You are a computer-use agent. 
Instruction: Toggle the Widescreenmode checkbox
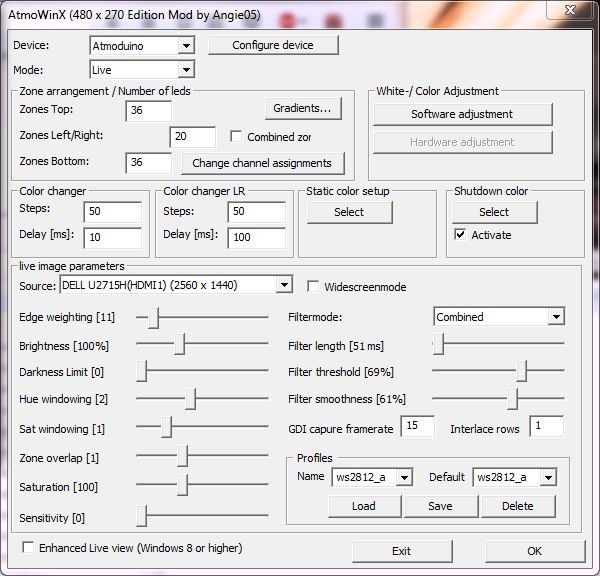tap(313, 287)
